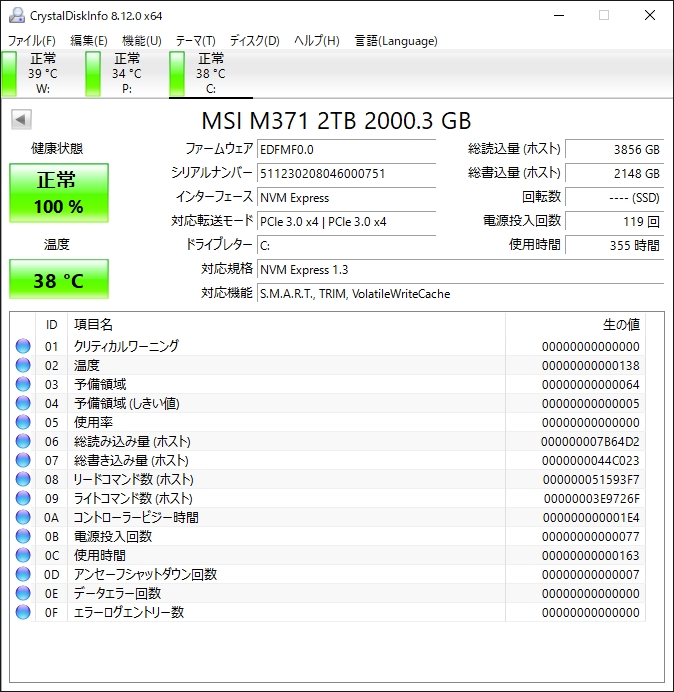Screen dimensions: 674x692
Task: Click raw value 00000003E9726F
Action: [x=591, y=498]
